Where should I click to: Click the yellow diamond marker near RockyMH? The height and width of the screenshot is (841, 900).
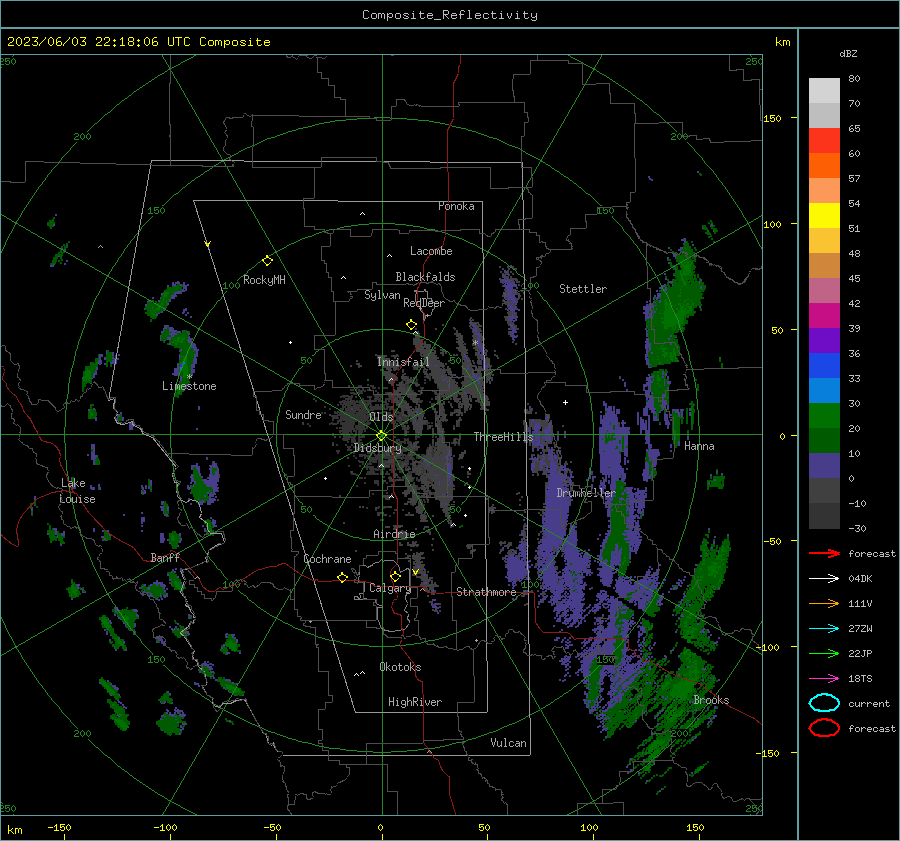point(267,261)
